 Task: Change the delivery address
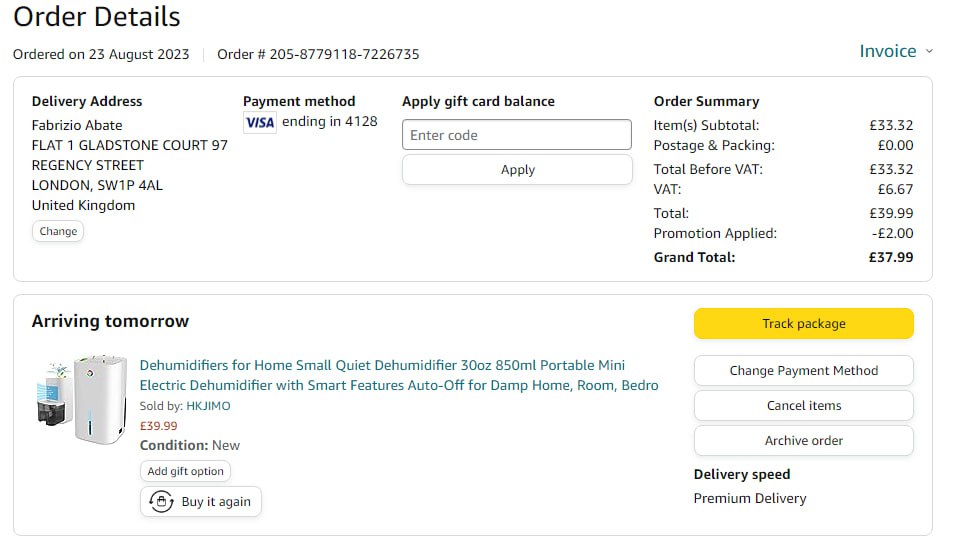click(58, 231)
